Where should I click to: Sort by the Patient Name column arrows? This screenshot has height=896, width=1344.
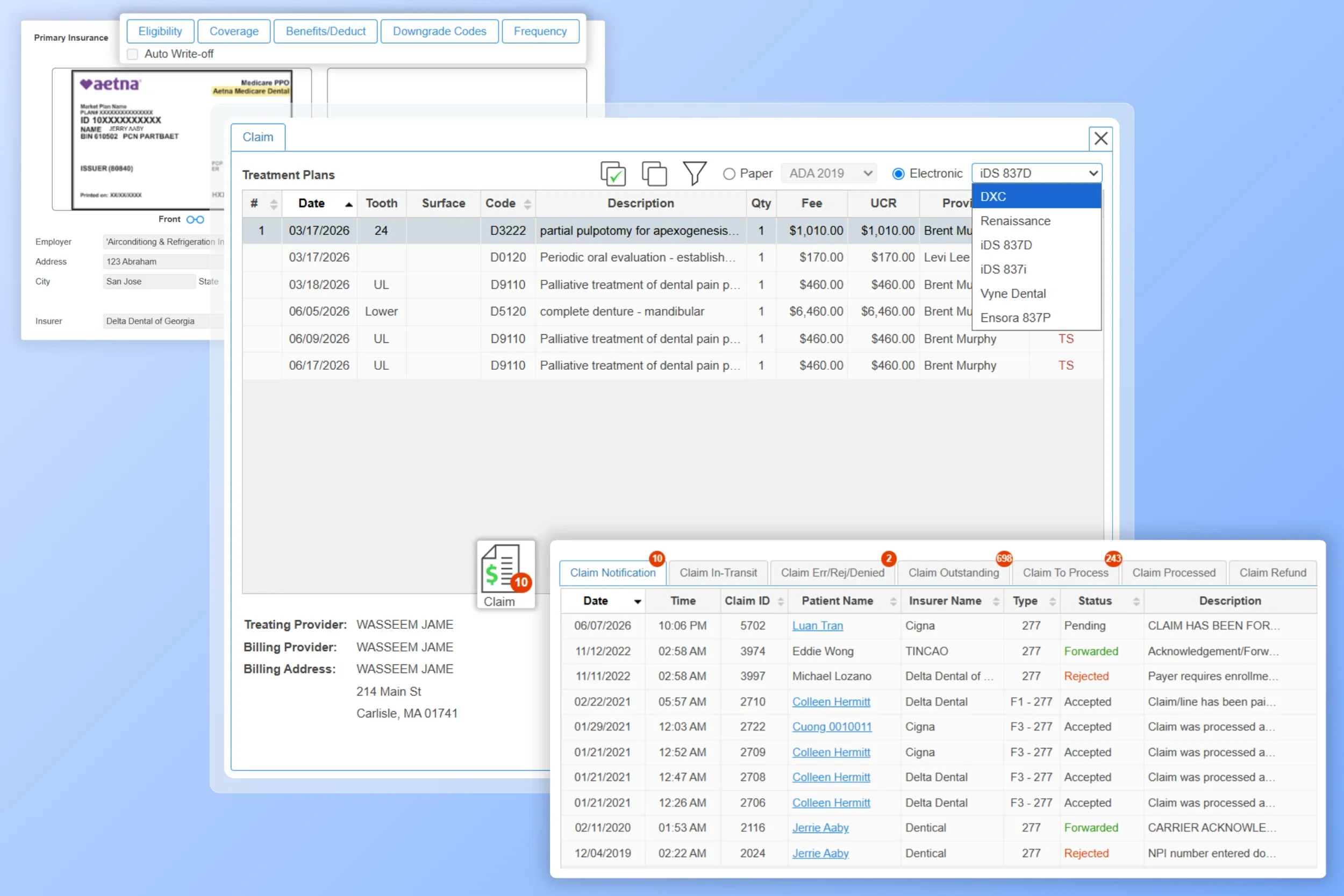[893, 601]
